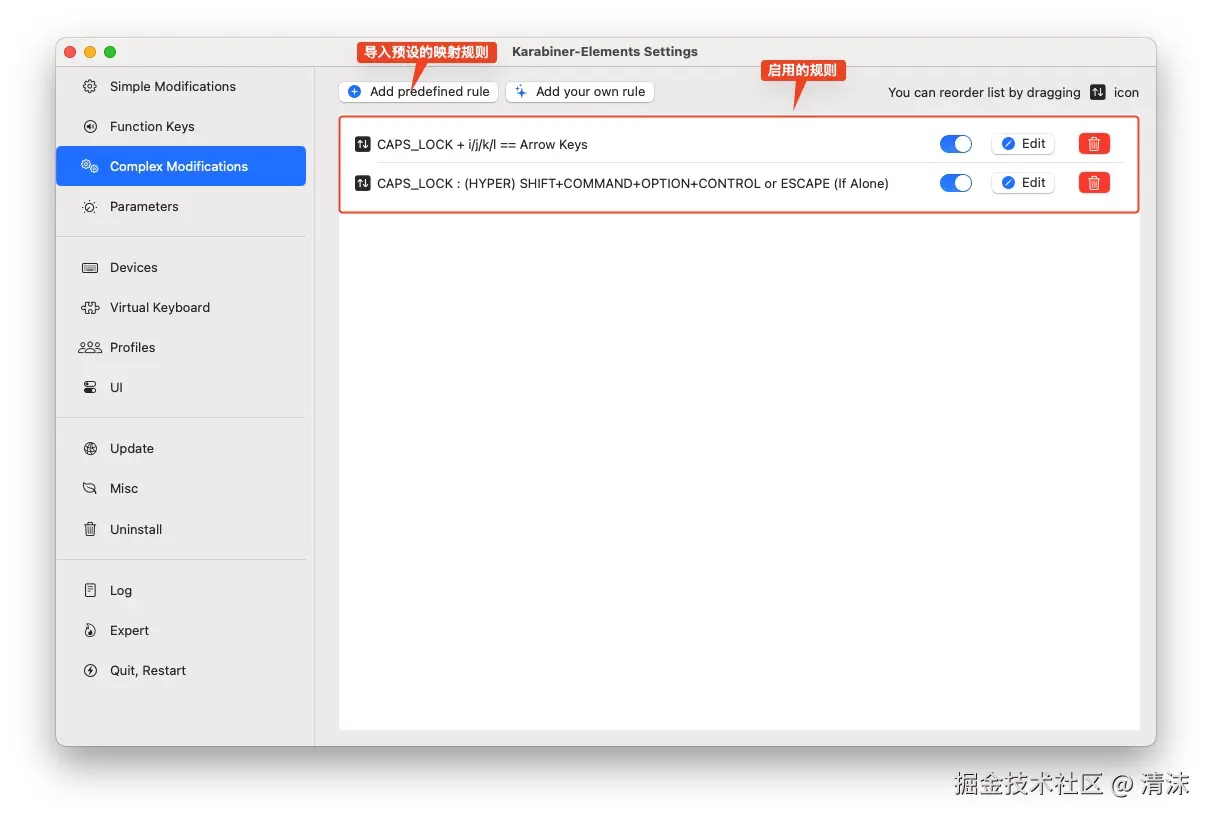Click reorder icon for HYPER rule

363,183
